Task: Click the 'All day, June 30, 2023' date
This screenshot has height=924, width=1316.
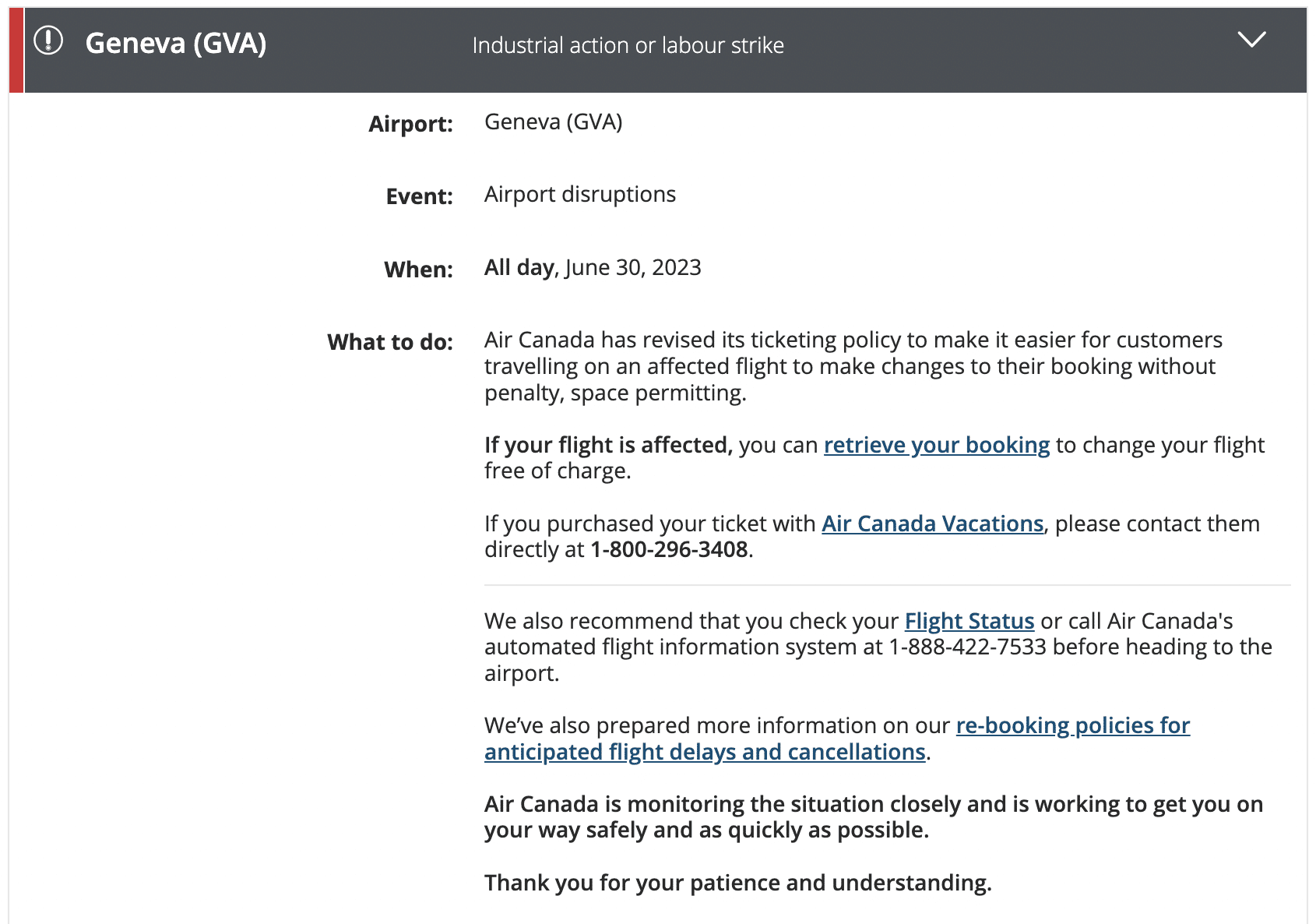Action: point(593,267)
